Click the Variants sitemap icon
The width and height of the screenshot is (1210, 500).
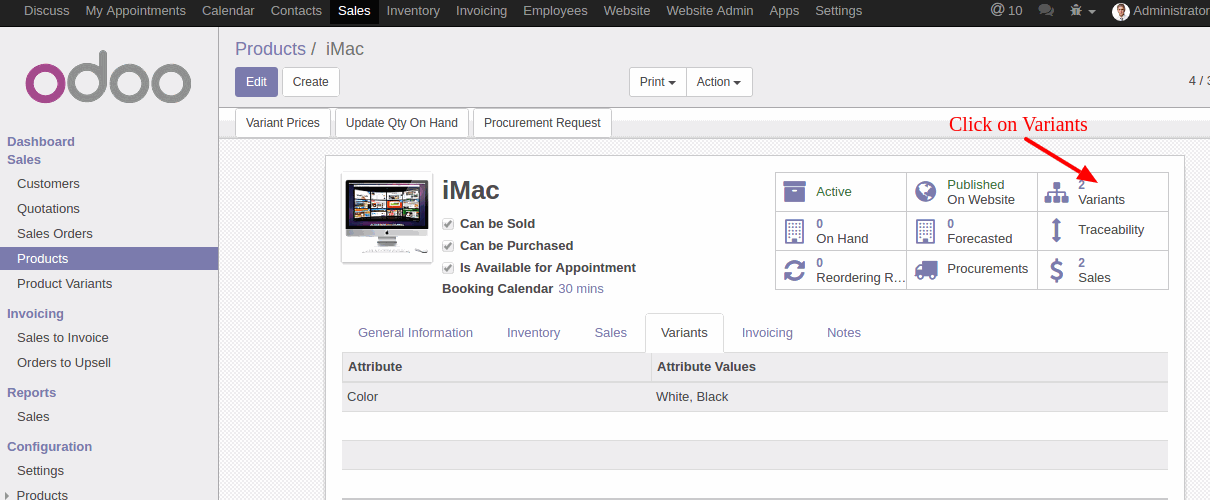coord(1056,191)
